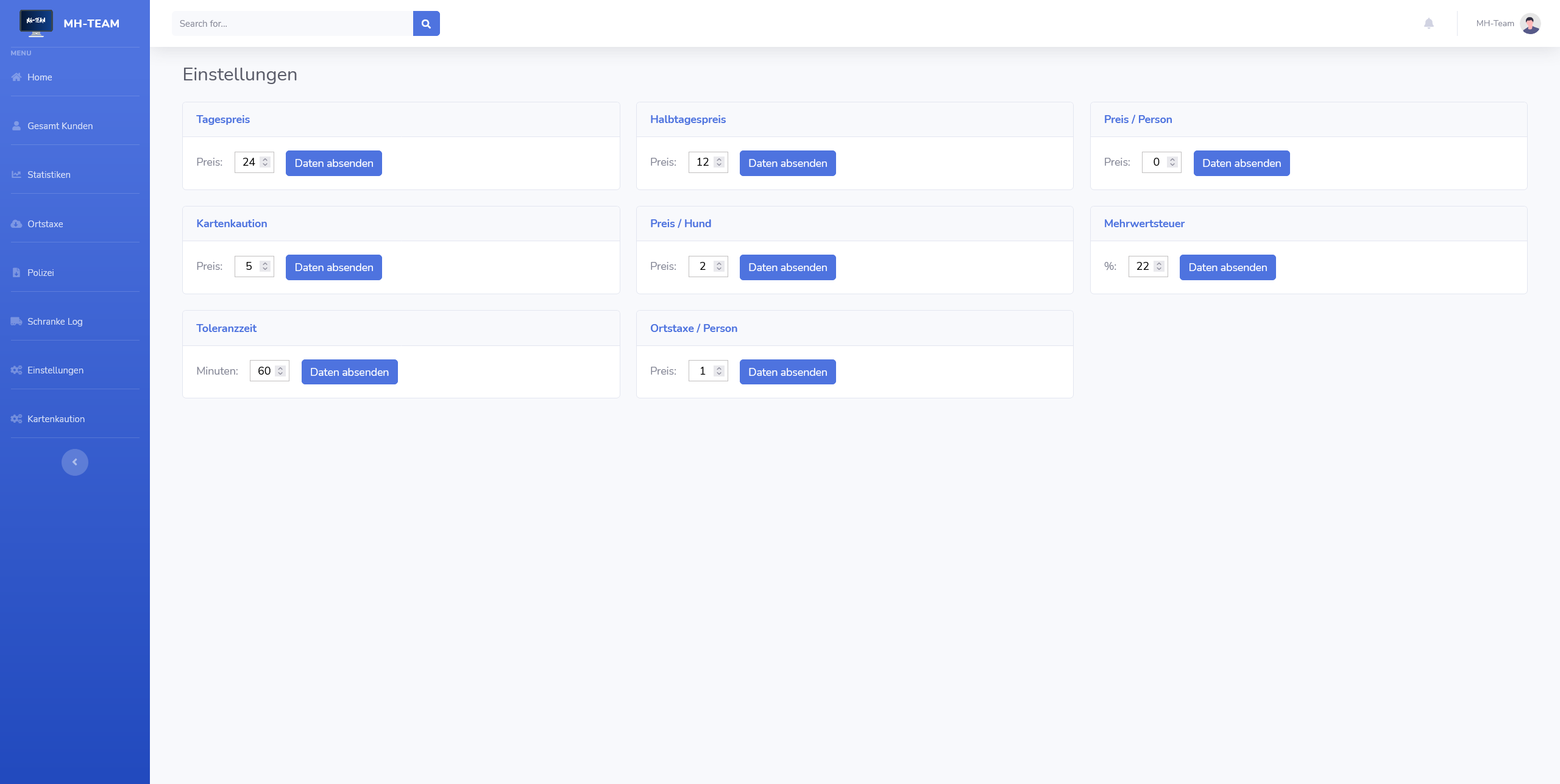Screen dimensions: 1560x784
Task: Click the Preis / Person price field
Action: tap(1155, 162)
